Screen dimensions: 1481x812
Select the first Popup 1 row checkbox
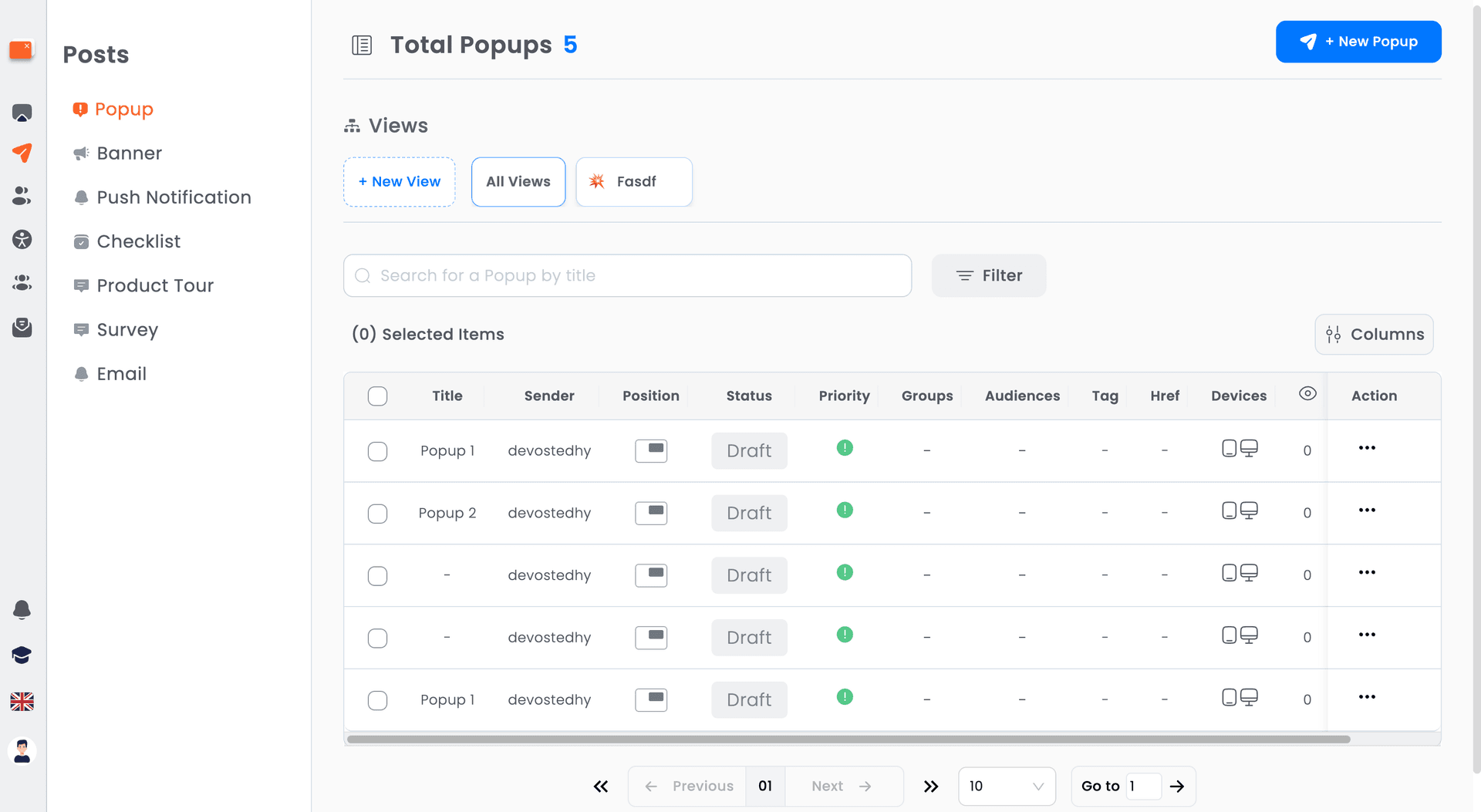377,451
